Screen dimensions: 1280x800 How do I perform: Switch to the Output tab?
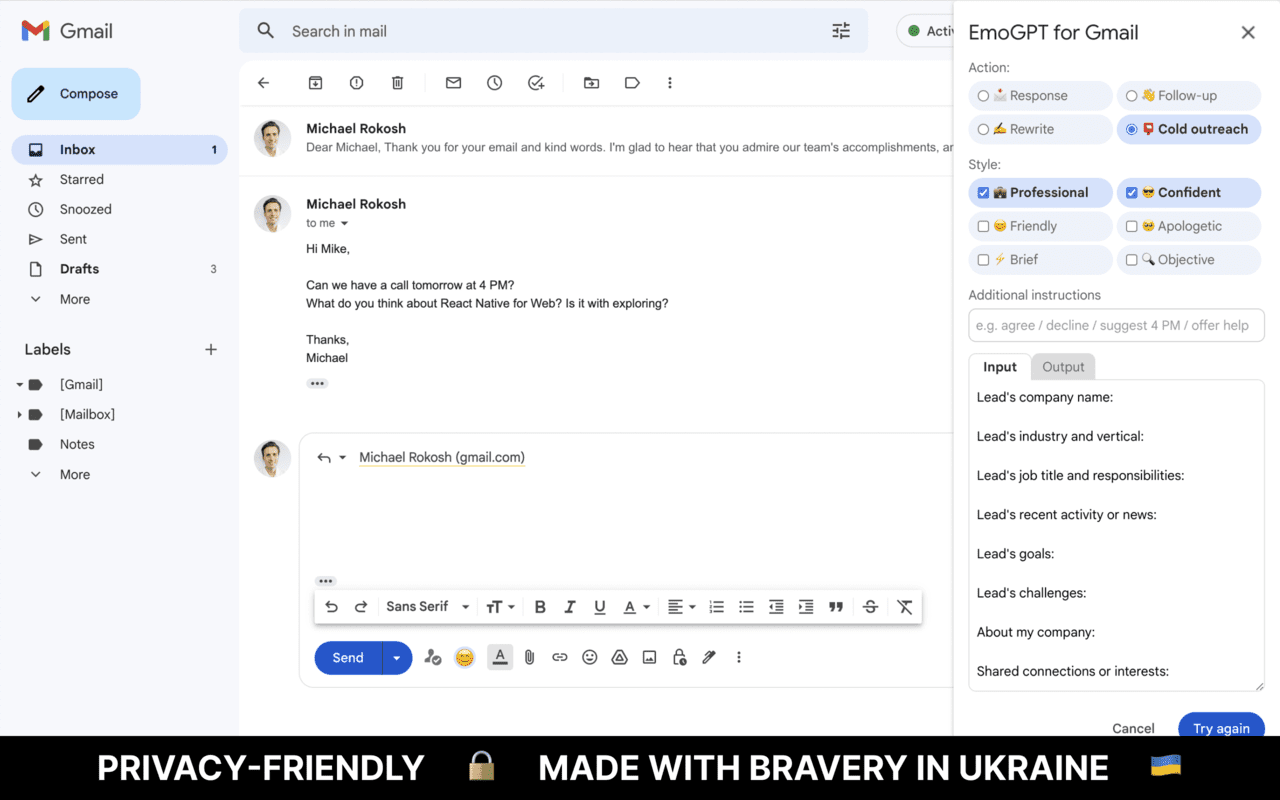1063,367
